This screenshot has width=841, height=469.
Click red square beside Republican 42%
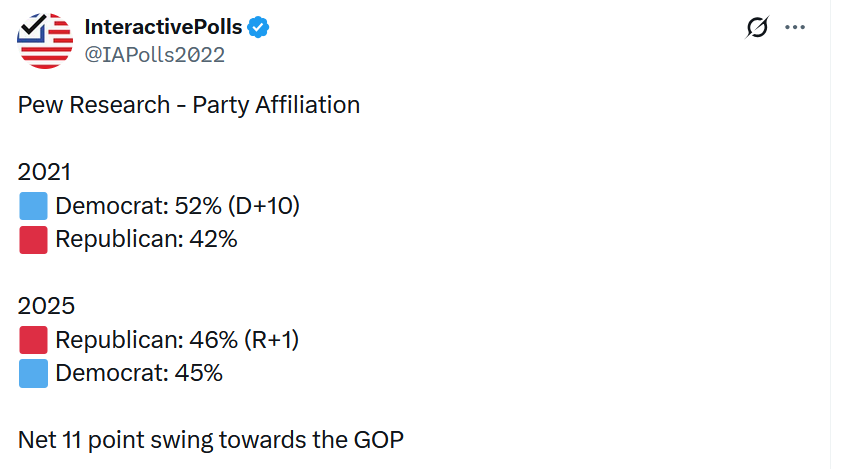[33, 240]
